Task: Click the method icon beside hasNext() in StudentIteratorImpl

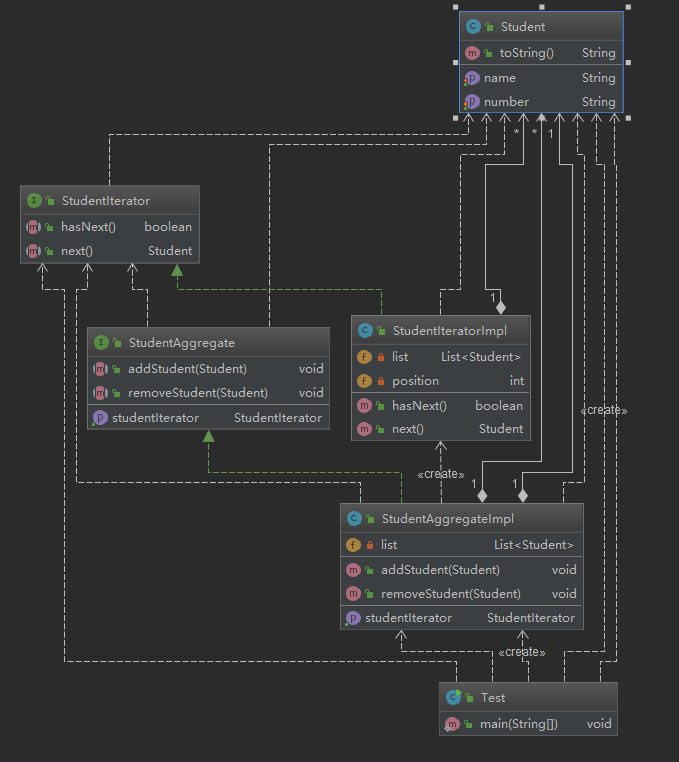Action: 364,405
